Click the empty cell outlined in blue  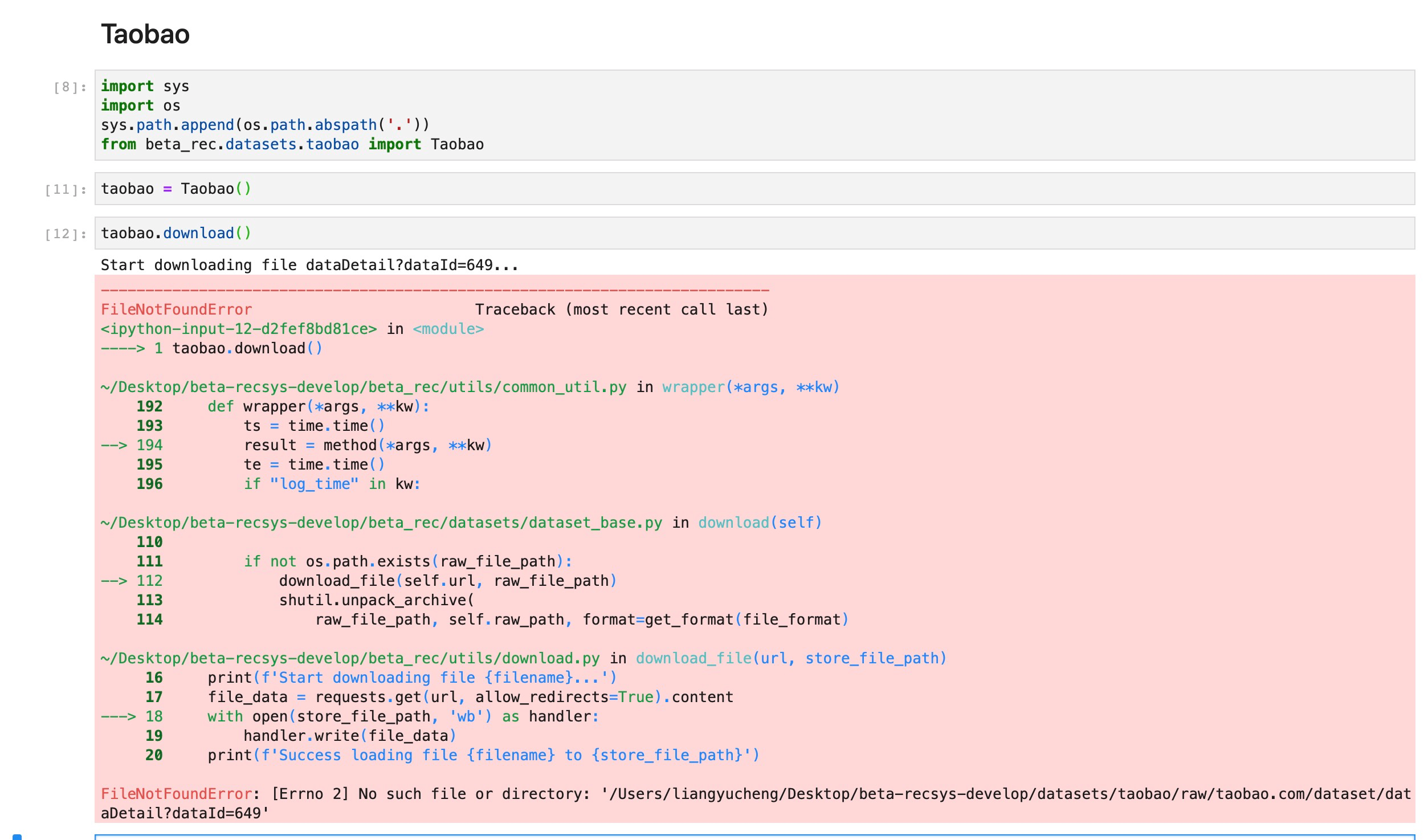click(x=741, y=837)
